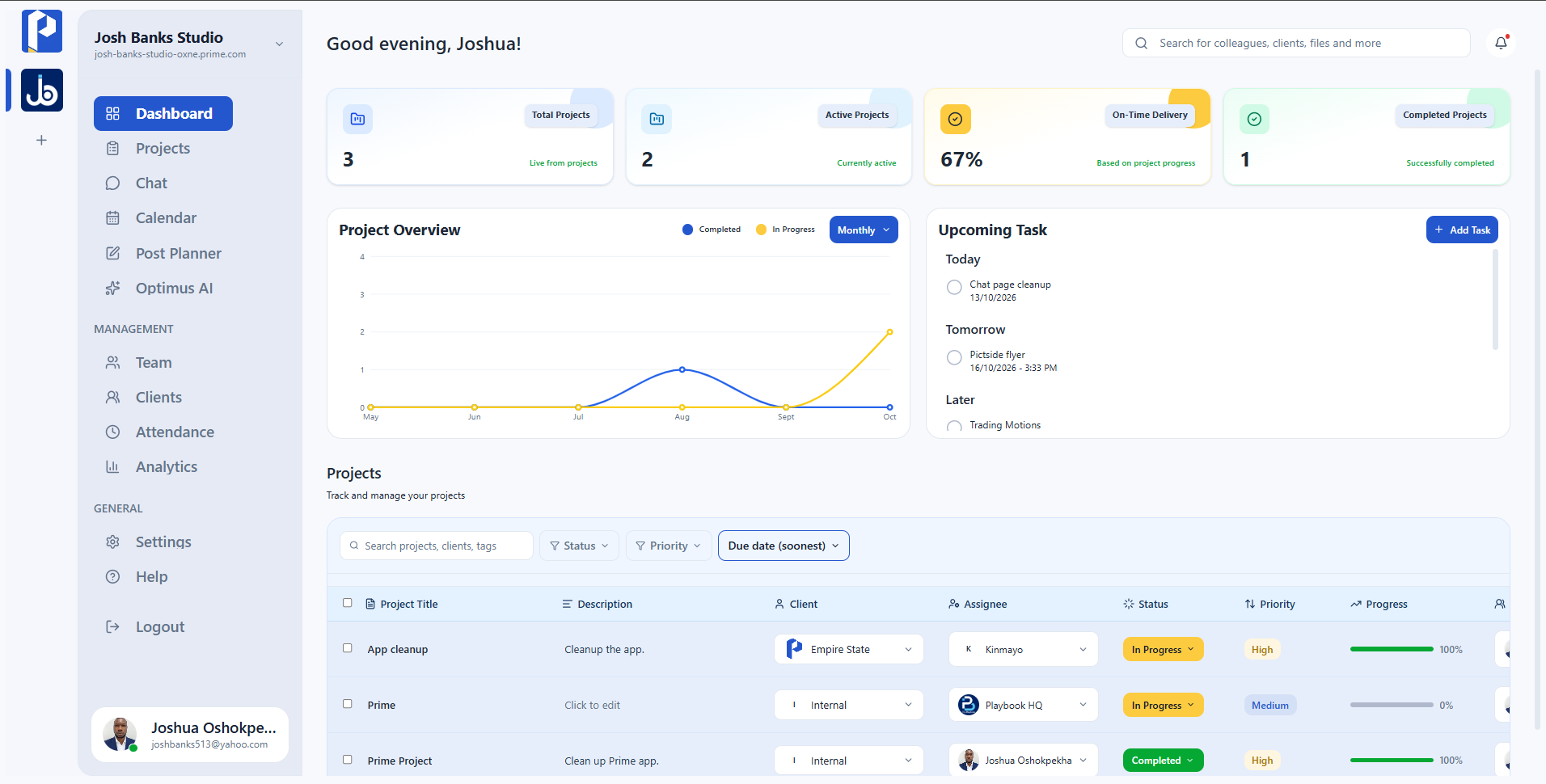This screenshot has height=784, width=1546.
Task: Click the Prime Project 100% progress bar
Action: pos(1391,761)
